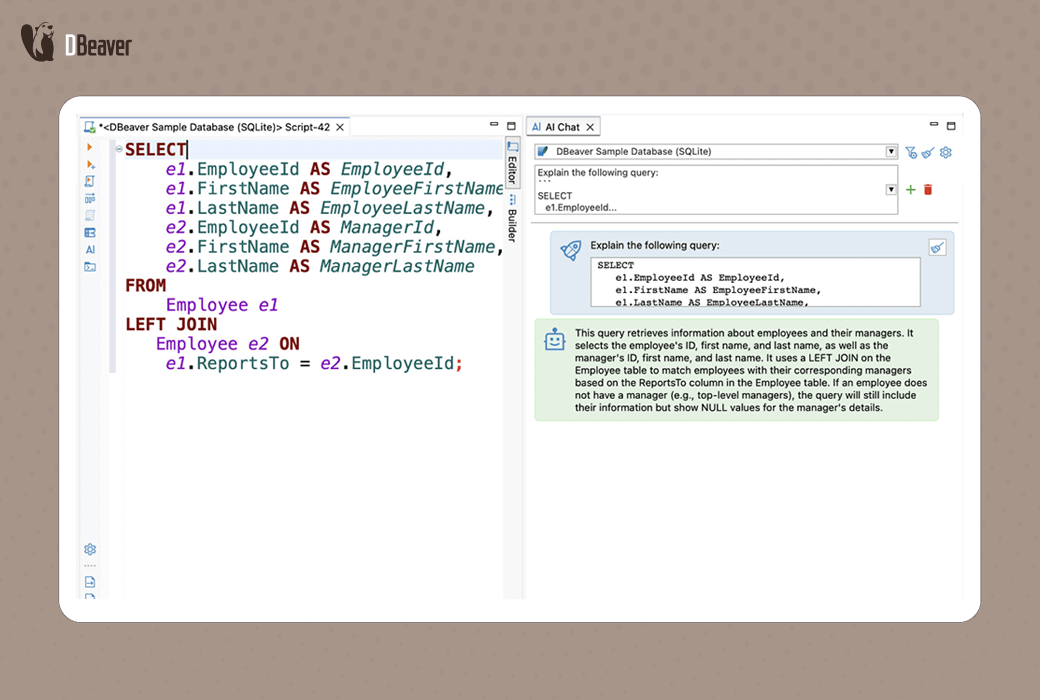This screenshot has width=1040, height=700.
Task: Collapse the SELECT statement fold marker
Action: tap(119, 149)
